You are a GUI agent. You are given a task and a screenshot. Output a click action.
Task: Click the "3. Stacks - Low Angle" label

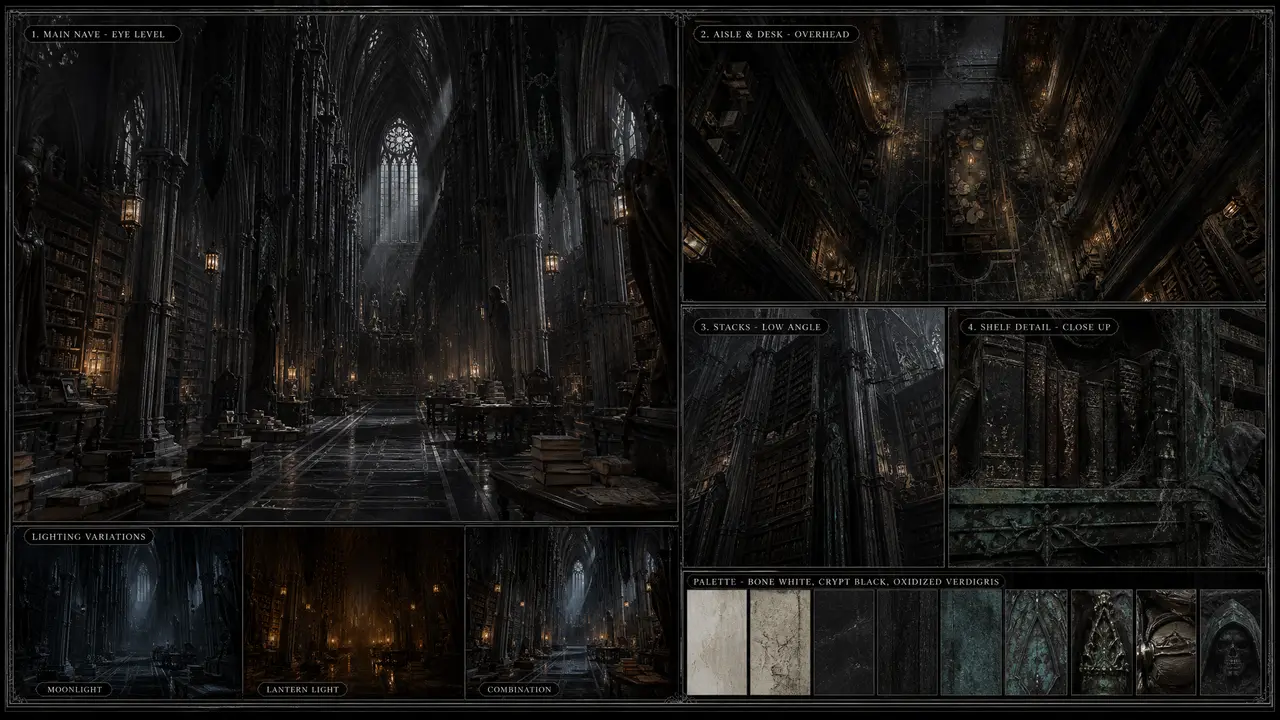click(x=761, y=327)
